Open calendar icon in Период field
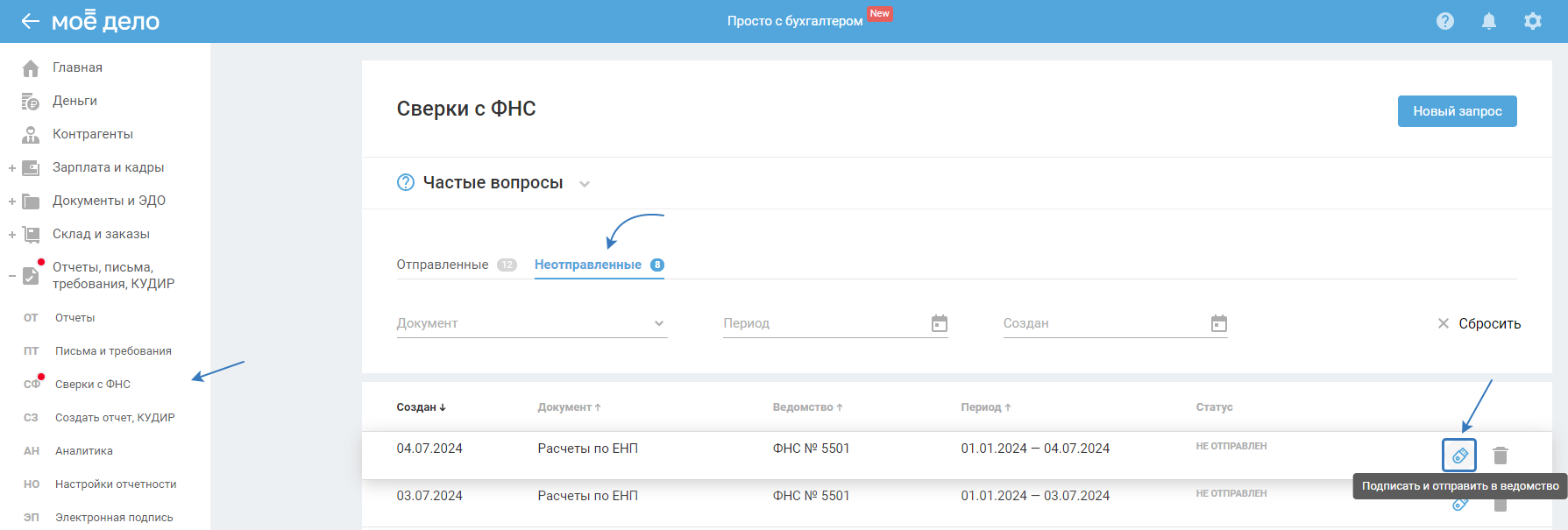Image resolution: width=1568 pixels, height=530 pixels. click(940, 324)
